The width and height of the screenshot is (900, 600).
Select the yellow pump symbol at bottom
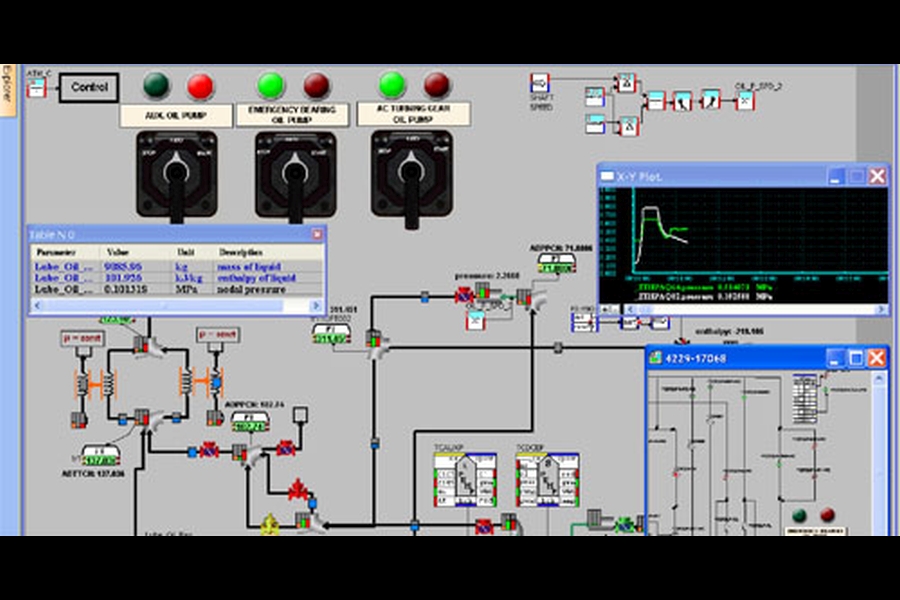point(270,524)
